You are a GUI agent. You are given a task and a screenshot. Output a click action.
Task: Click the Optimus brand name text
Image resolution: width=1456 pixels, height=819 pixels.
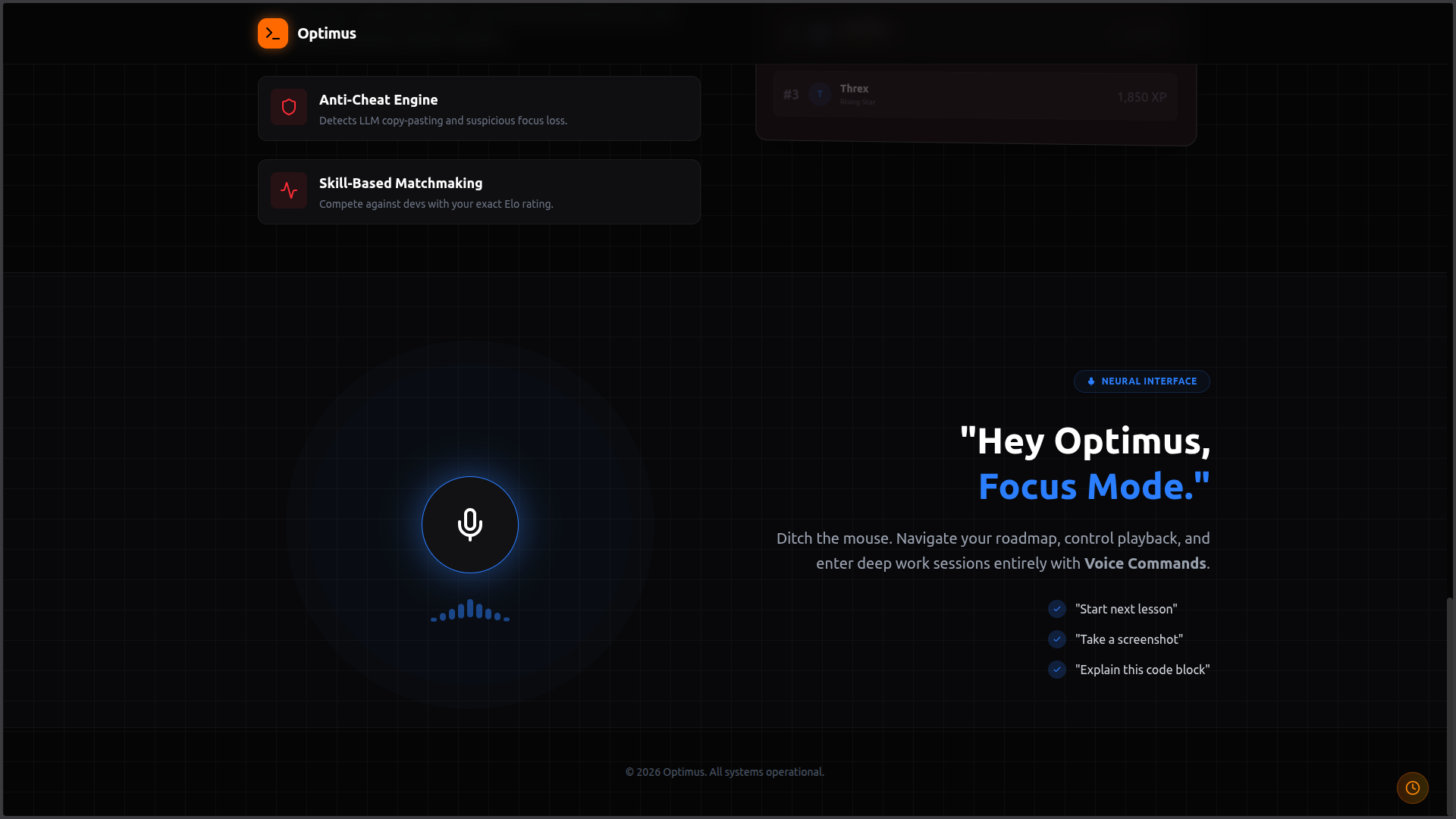(326, 33)
